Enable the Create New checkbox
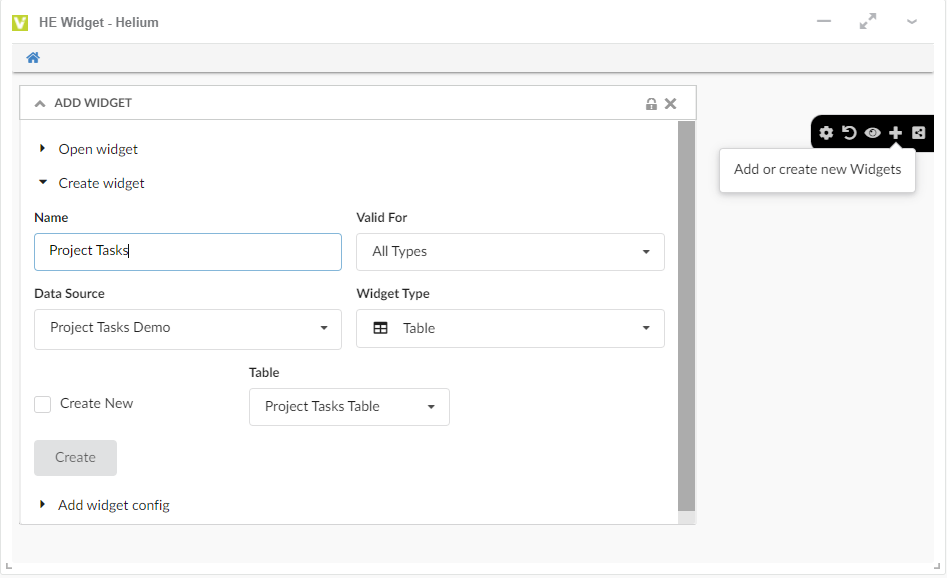Image resolution: width=947 pixels, height=578 pixels. [x=43, y=404]
